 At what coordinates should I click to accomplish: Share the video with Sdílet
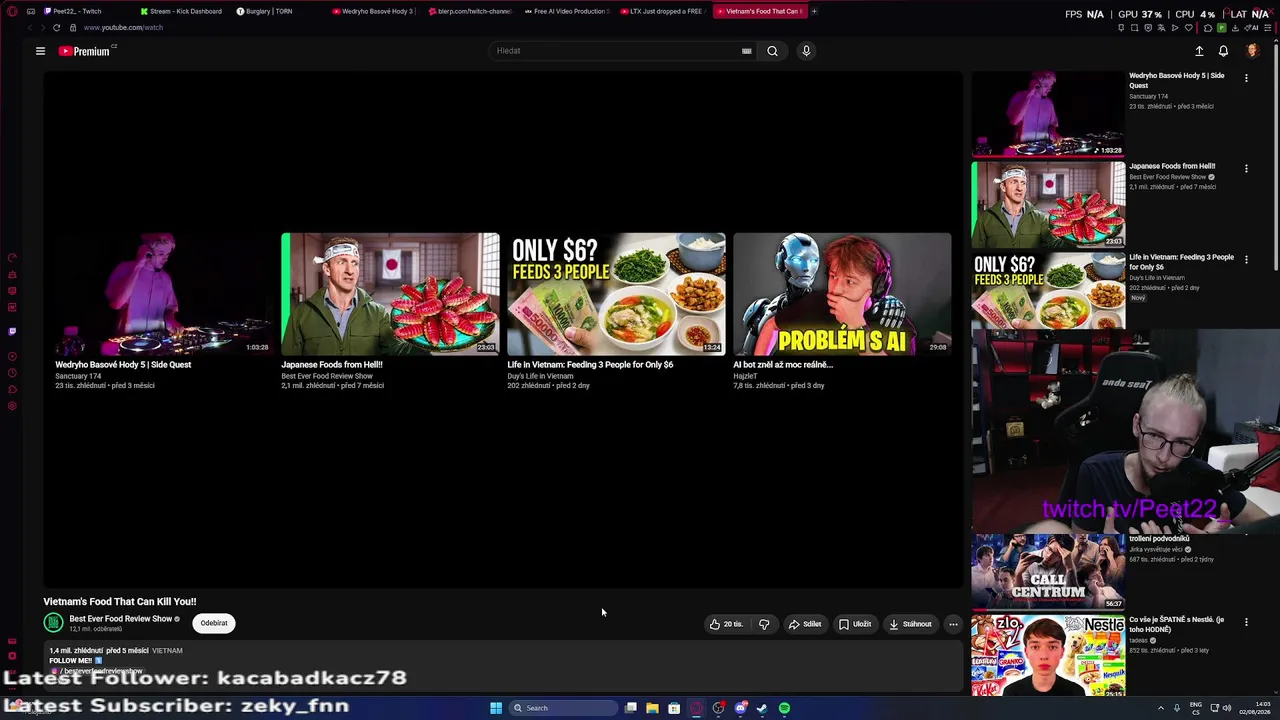[x=805, y=624]
